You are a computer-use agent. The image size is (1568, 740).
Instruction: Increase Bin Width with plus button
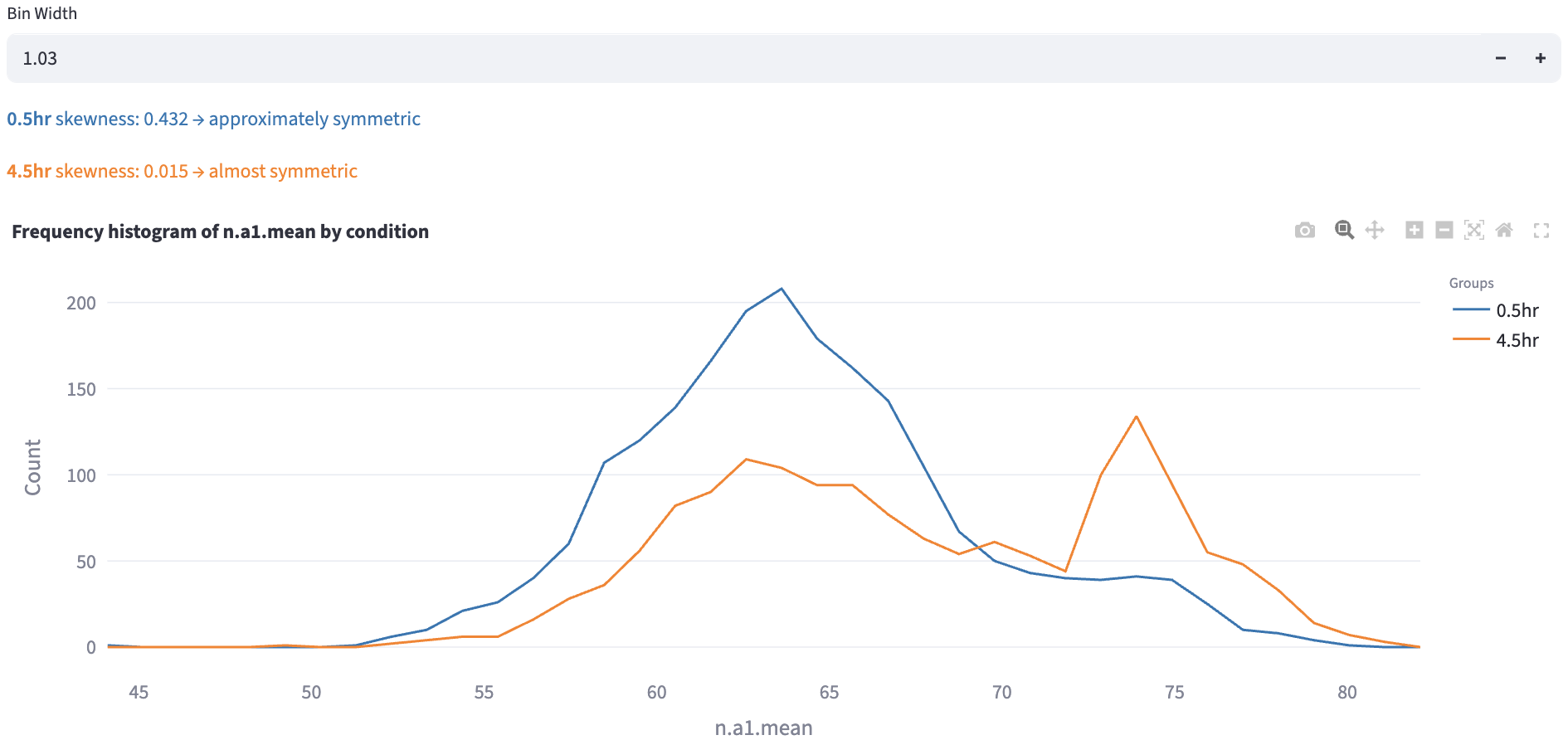pyautogui.click(x=1541, y=58)
